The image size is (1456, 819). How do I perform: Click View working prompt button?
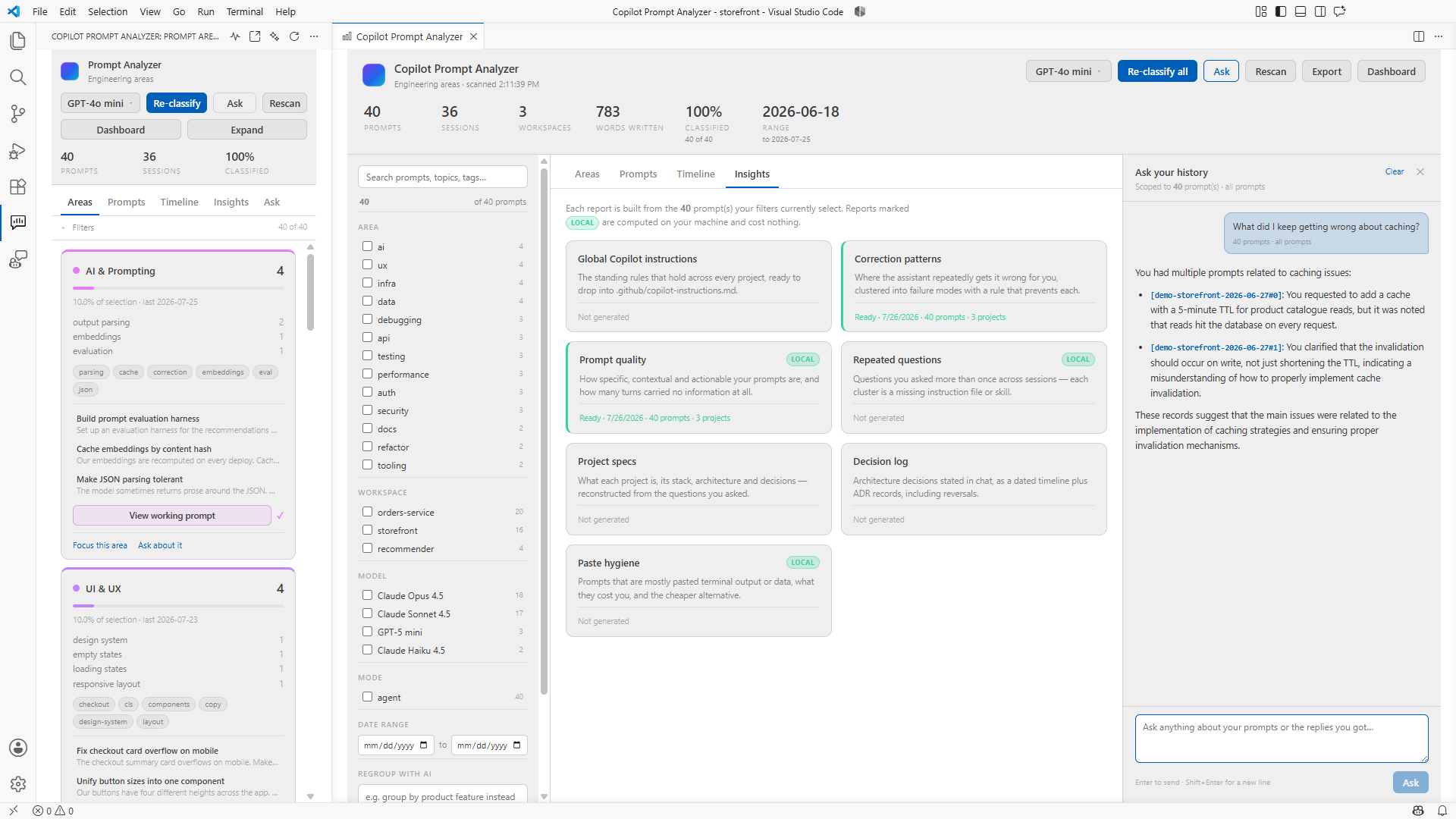(172, 516)
